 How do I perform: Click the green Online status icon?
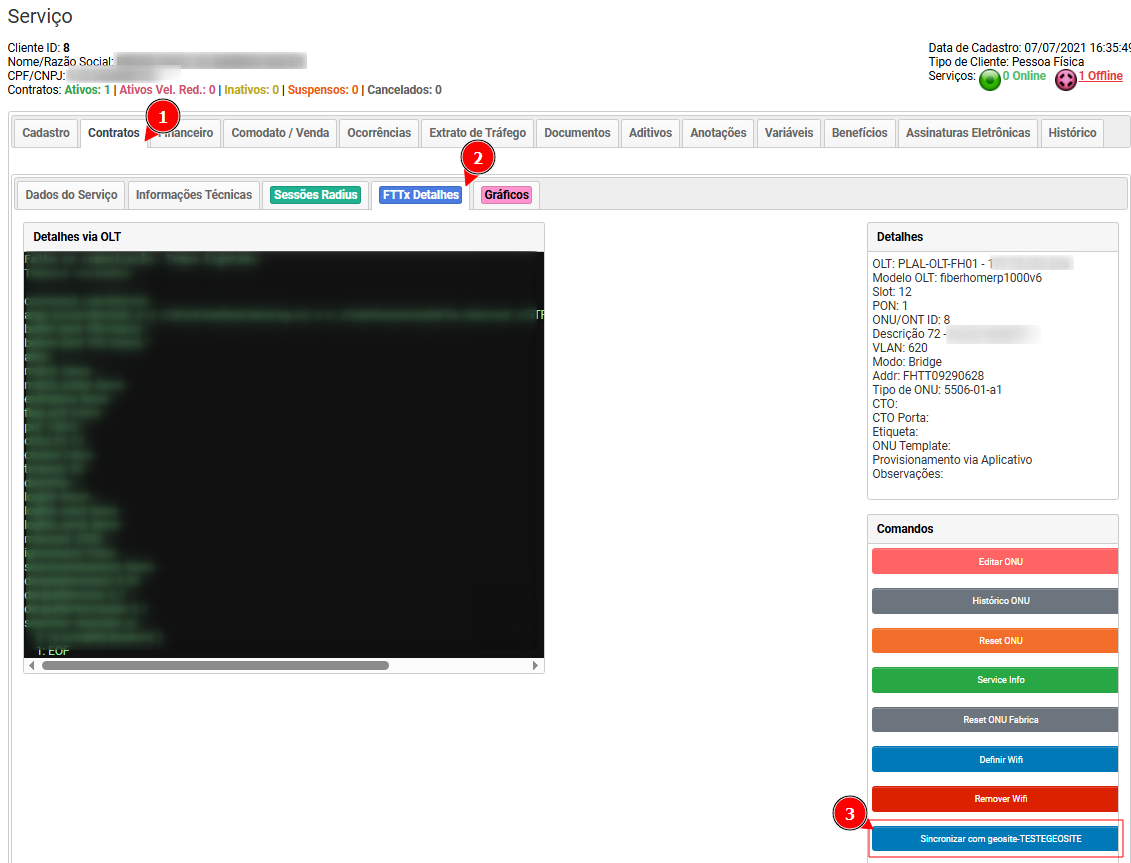click(x=989, y=80)
